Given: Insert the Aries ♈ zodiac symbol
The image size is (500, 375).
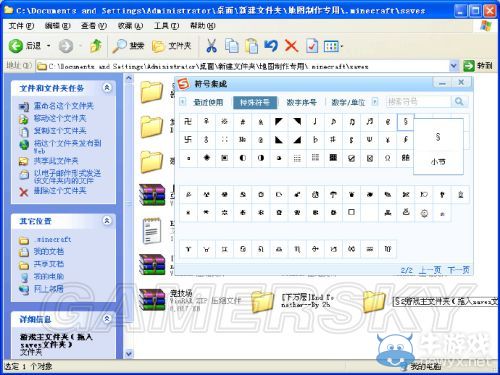Looking at the screenshot, I should pos(188,249).
